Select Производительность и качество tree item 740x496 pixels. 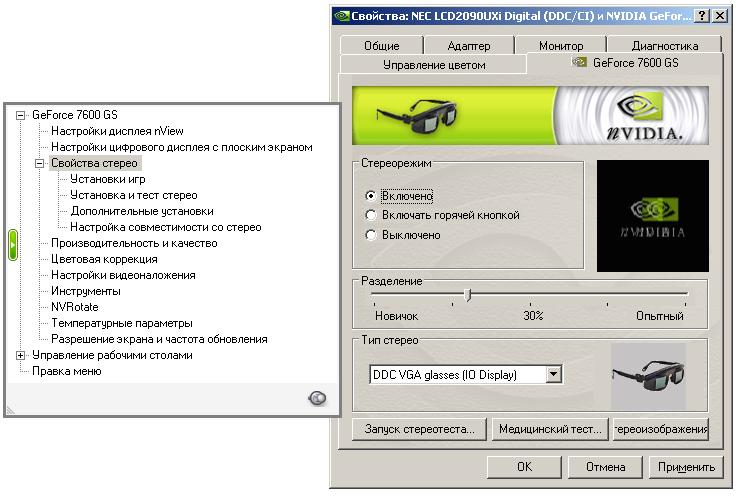[134, 244]
